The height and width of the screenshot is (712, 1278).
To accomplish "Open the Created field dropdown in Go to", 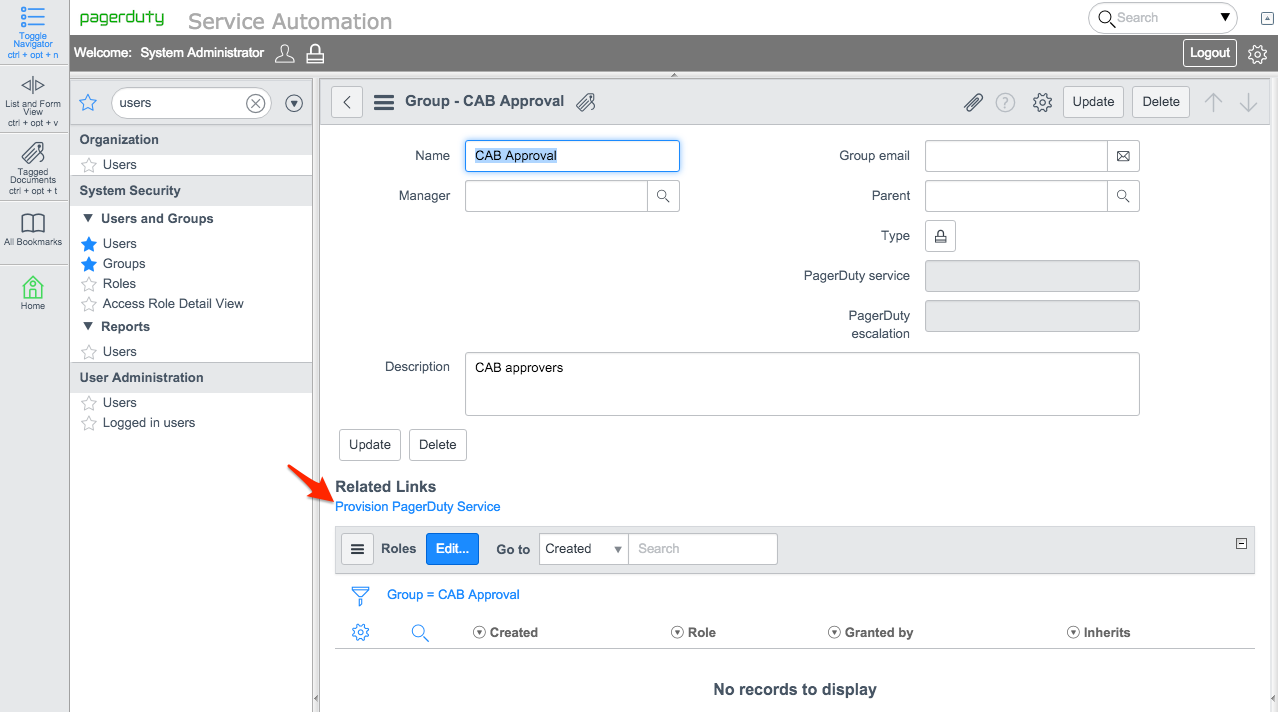I will point(584,549).
